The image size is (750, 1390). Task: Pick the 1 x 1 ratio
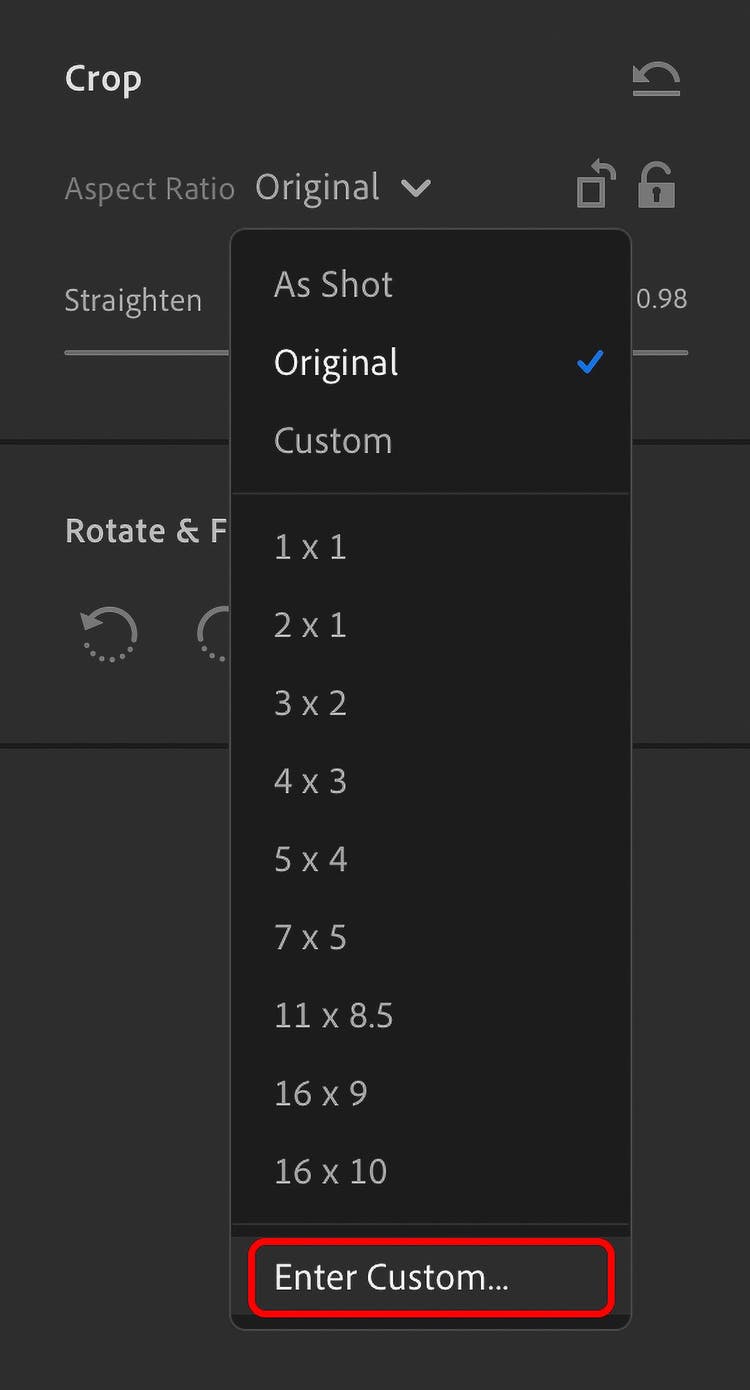pos(310,547)
